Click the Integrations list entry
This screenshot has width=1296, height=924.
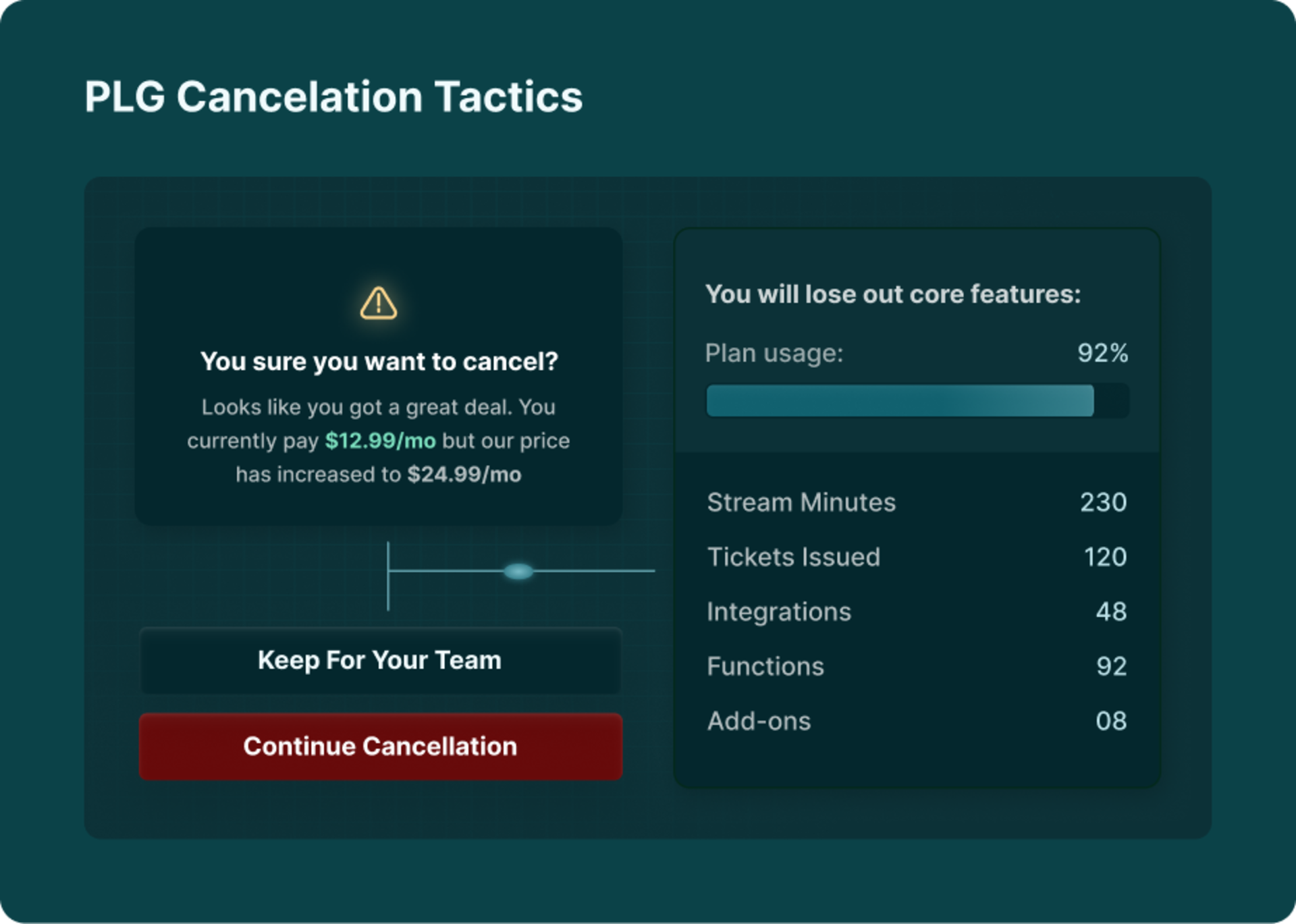click(x=778, y=612)
